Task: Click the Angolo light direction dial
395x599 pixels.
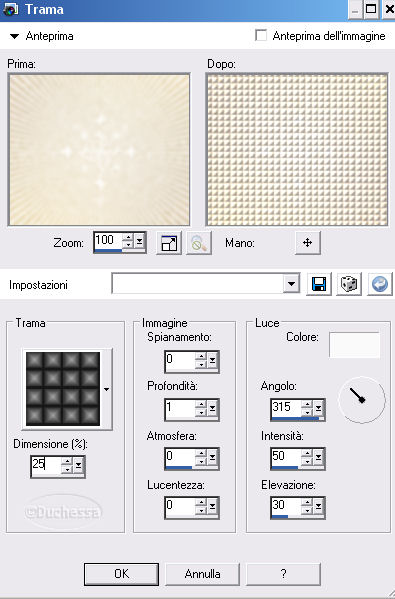Action: pyautogui.click(x=361, y=400)
